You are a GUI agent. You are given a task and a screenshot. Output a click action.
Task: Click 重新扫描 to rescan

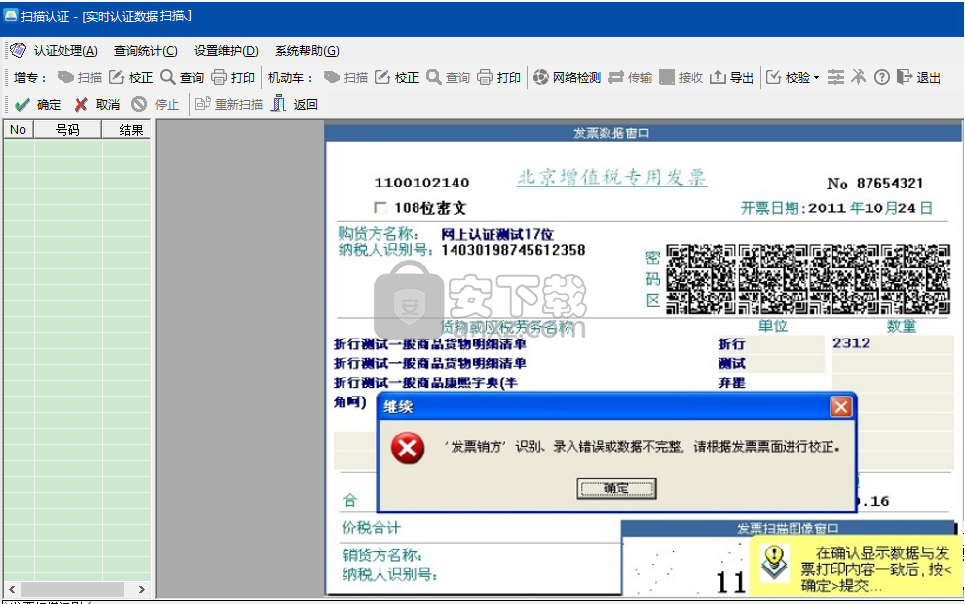[x=229, y=105]
